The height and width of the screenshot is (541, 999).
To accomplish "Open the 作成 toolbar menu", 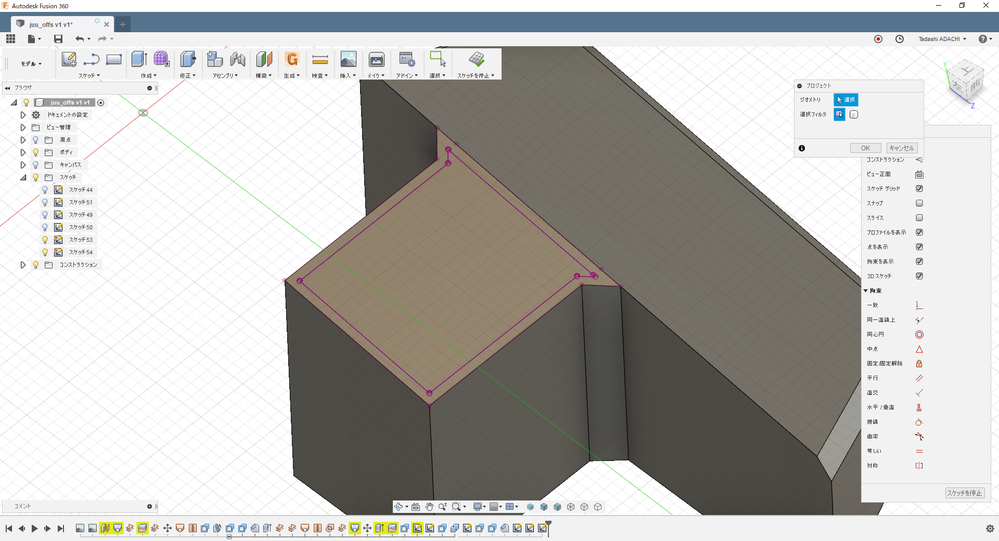I will (148, 75).
